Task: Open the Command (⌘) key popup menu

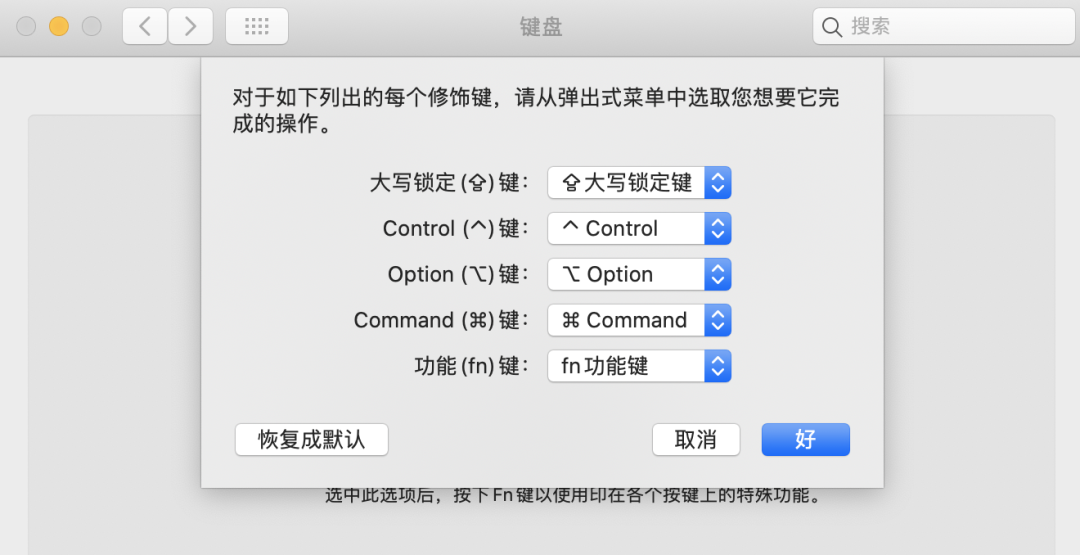Action: tap(627, 321)
